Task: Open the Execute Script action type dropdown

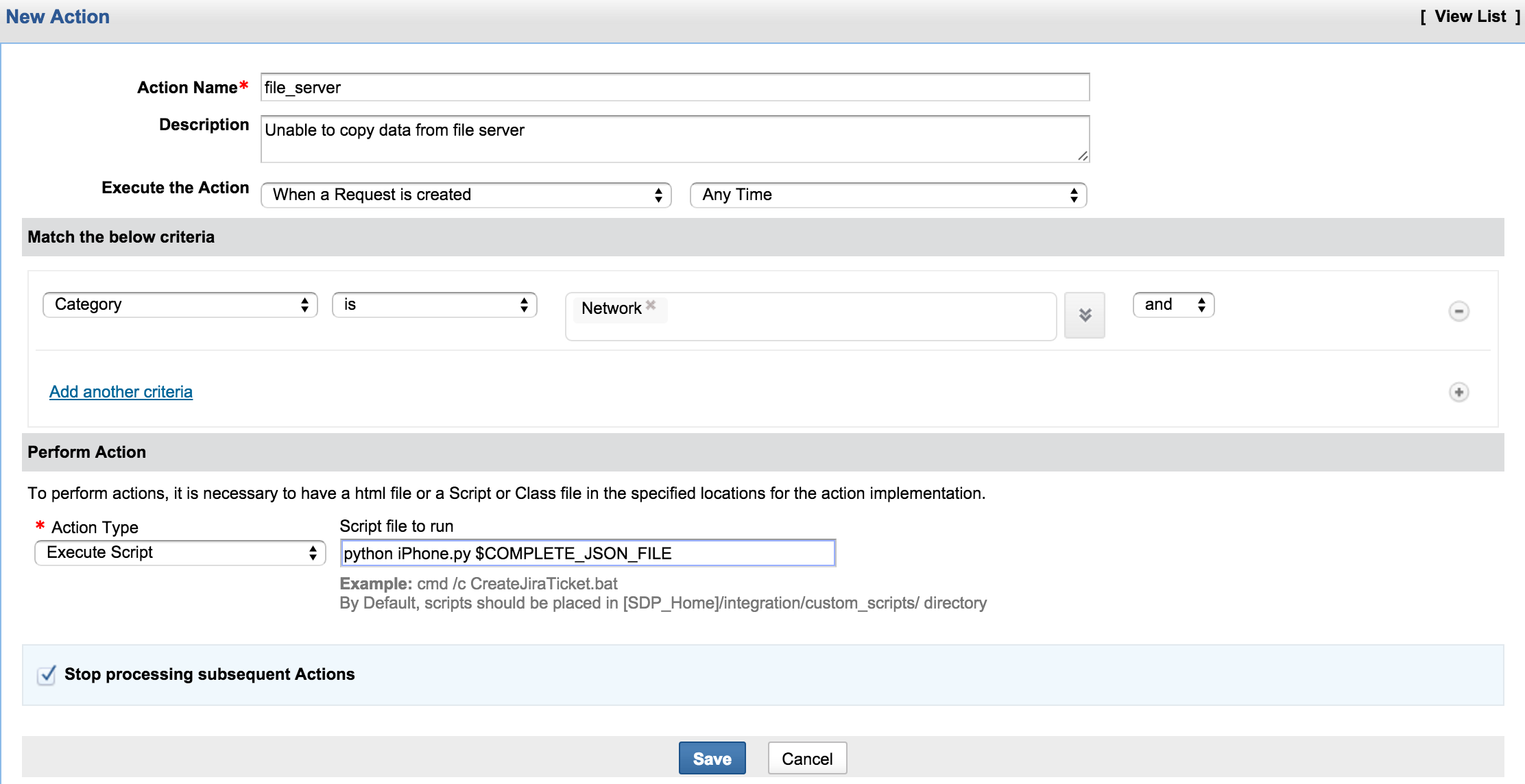Action: point(180,553)
